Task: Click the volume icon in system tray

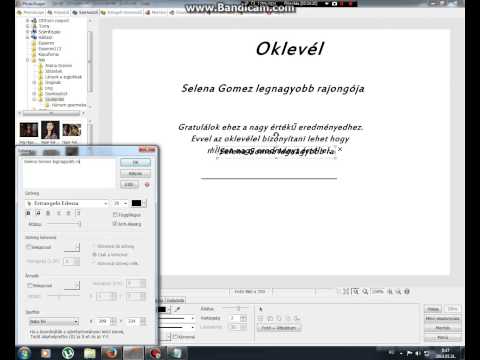Action: coord(418,353)
